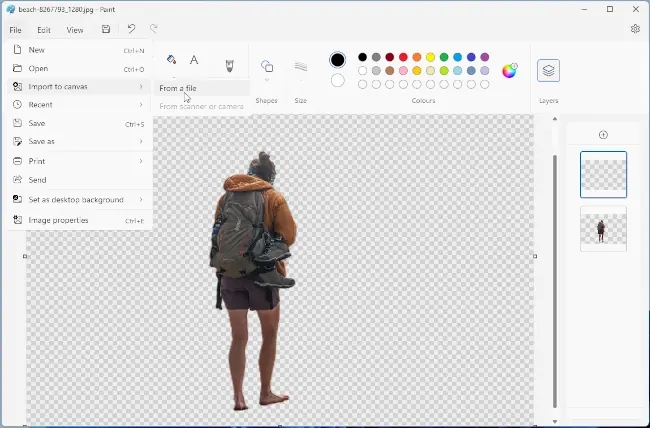This screenshot has height=428, width=650.
Task: Click the right-middle canvas resize handle
Action: coord(535,256)
